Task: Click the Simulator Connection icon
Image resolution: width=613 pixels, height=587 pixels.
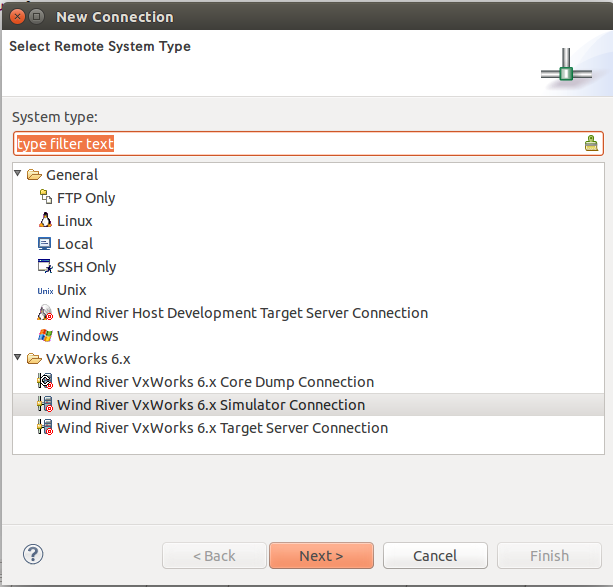Action: (45, 404)
